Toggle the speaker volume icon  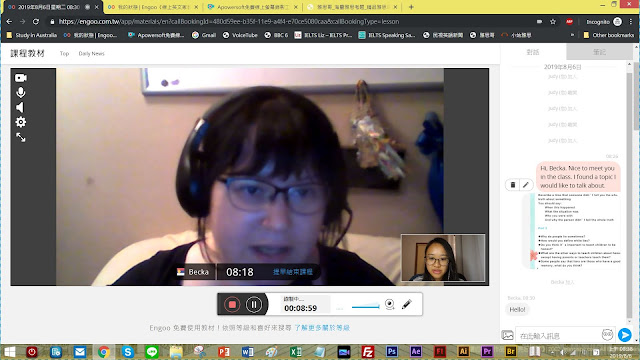(20, 107)
